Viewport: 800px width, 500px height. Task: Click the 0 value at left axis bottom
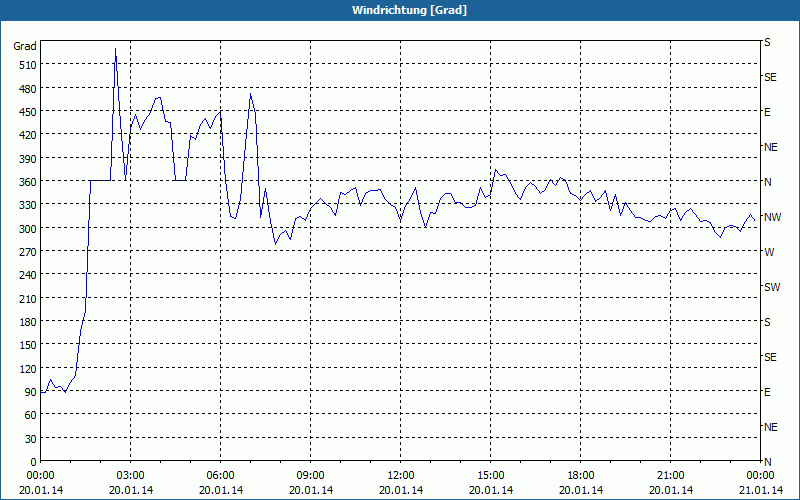(32, 462)
